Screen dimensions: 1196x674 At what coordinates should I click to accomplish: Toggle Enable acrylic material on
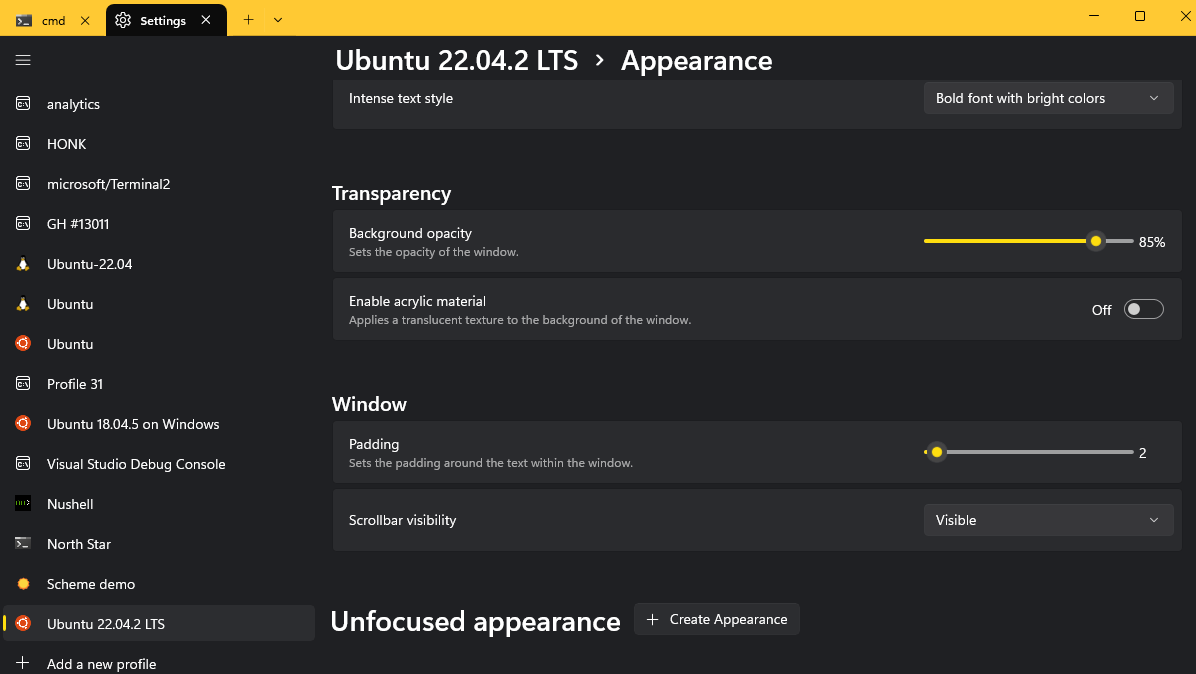(x=1143, y=309)
